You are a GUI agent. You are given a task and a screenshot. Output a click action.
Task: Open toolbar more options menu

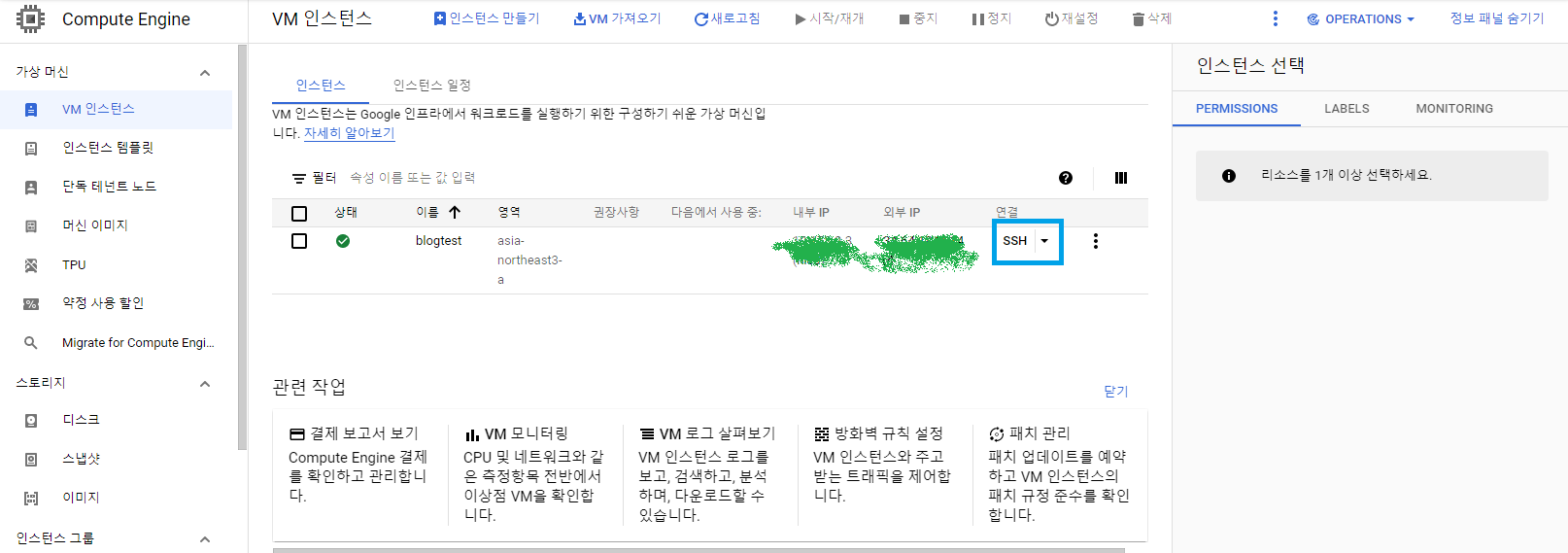pyautogui.click(x=1276, y=18)
